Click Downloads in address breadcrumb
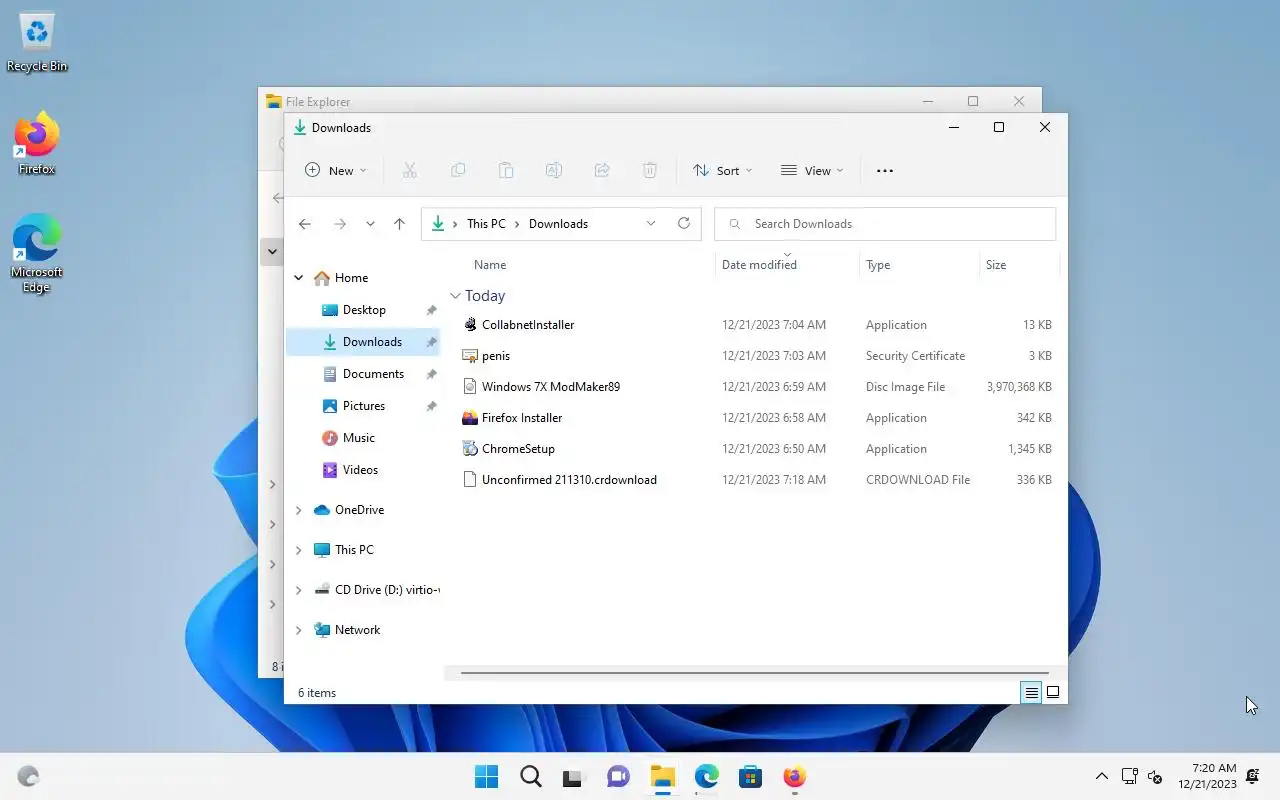 coord(558,224)
